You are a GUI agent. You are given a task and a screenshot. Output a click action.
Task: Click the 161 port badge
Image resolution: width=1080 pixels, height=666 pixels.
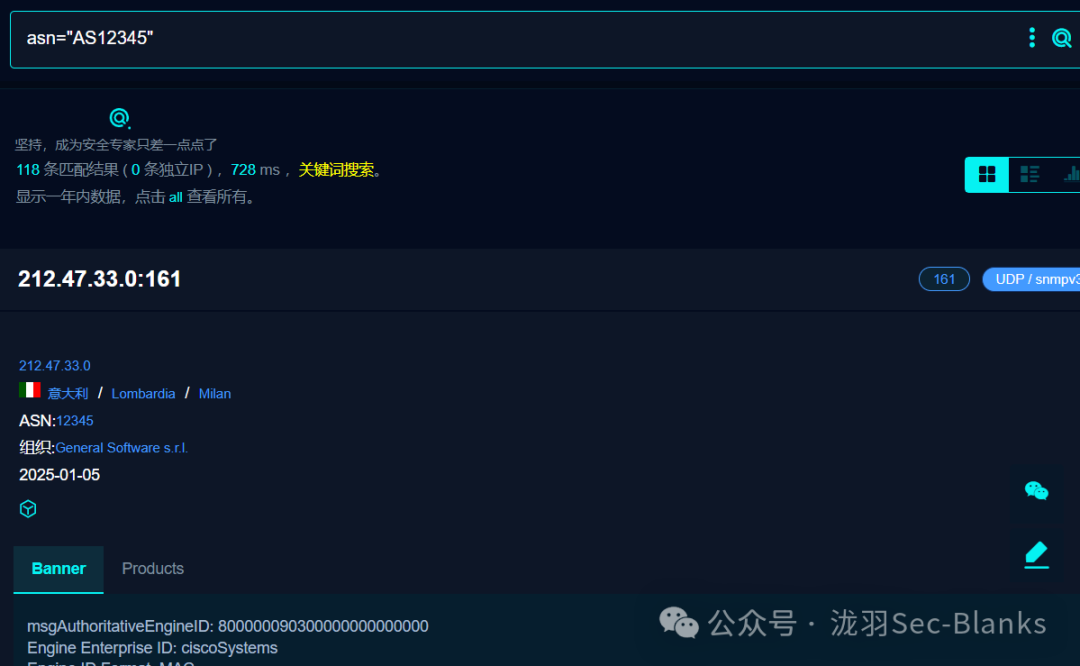point(944,279)
